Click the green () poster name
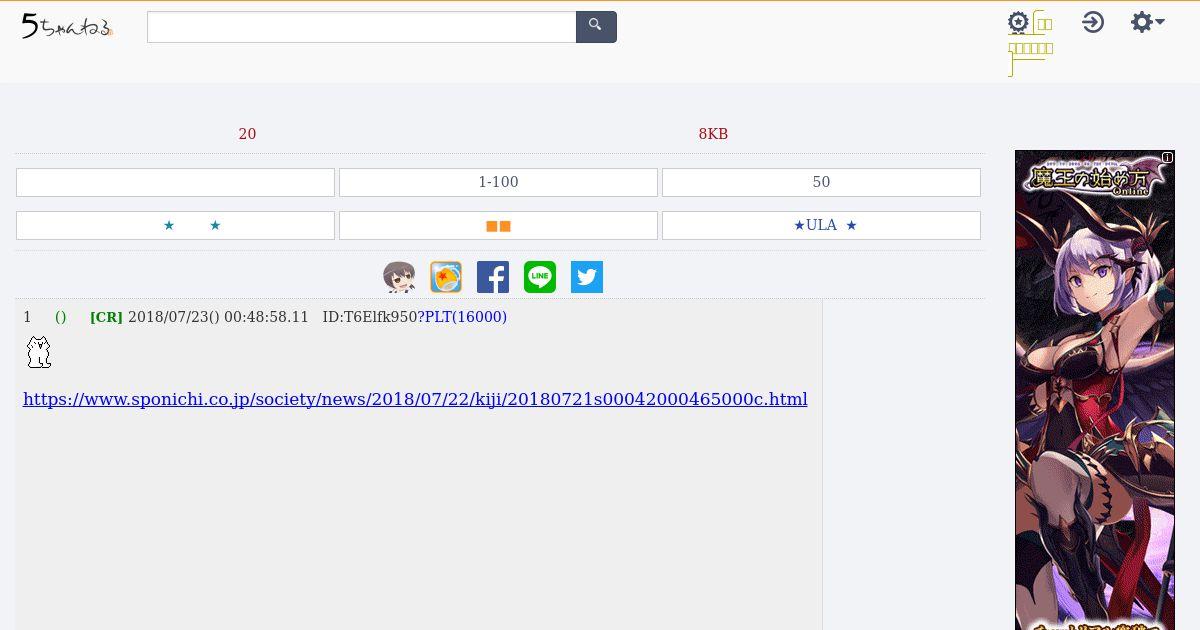 [60, 317]
